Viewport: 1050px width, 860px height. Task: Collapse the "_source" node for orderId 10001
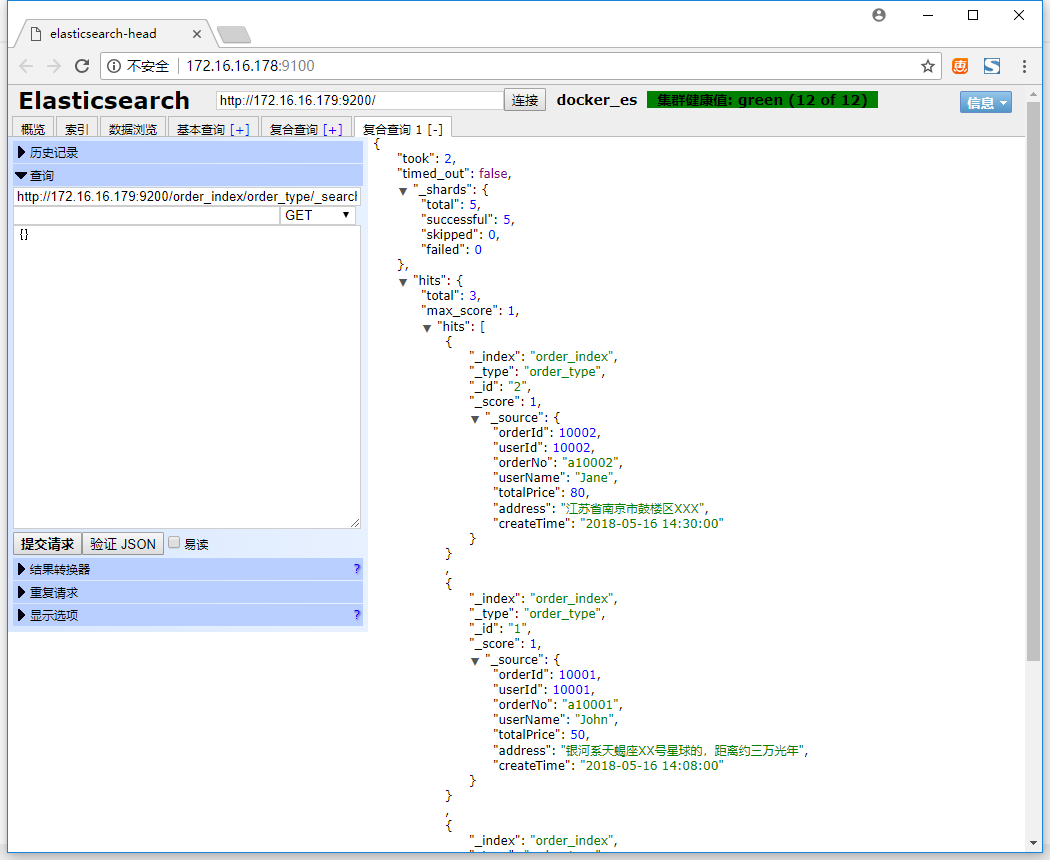coord(475,661)
